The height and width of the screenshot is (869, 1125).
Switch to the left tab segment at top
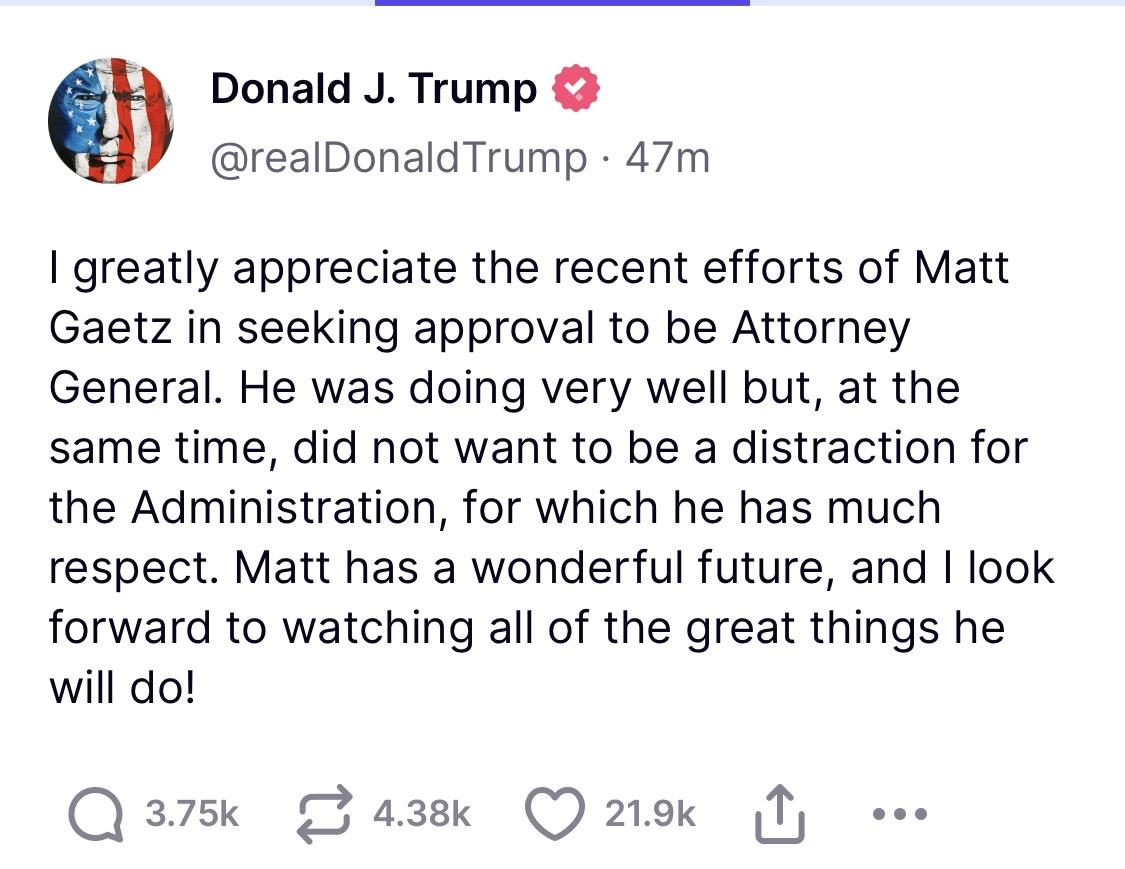point(187,3)
